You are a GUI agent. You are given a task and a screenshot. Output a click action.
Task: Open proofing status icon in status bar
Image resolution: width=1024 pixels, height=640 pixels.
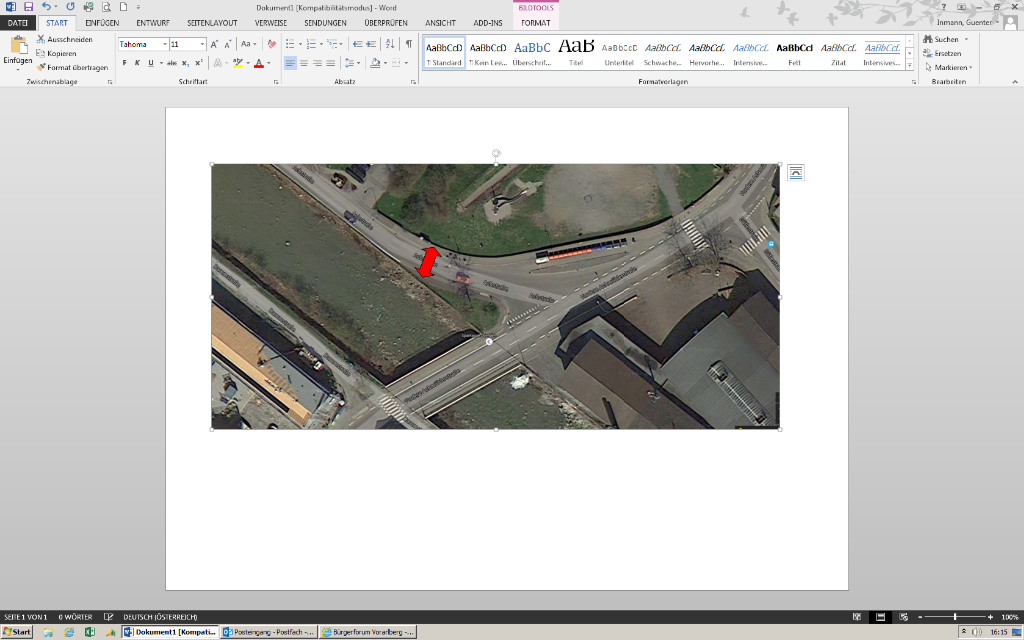(x=108, y=617)
